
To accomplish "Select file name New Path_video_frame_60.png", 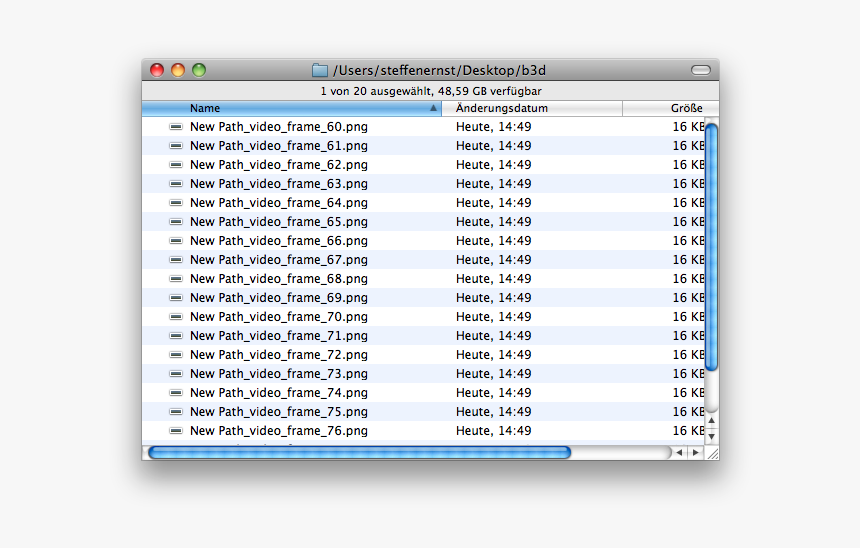I will tap(279, 127).
